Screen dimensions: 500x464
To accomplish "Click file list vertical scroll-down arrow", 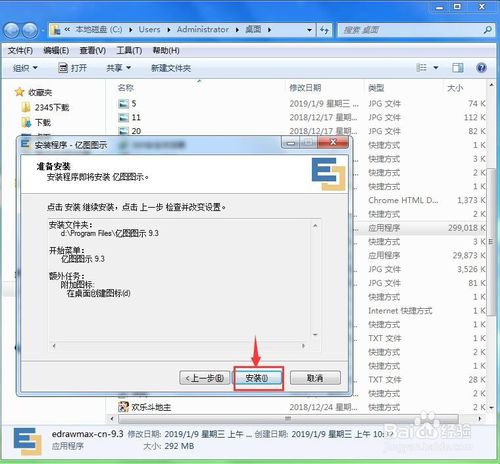I will 492,407.
